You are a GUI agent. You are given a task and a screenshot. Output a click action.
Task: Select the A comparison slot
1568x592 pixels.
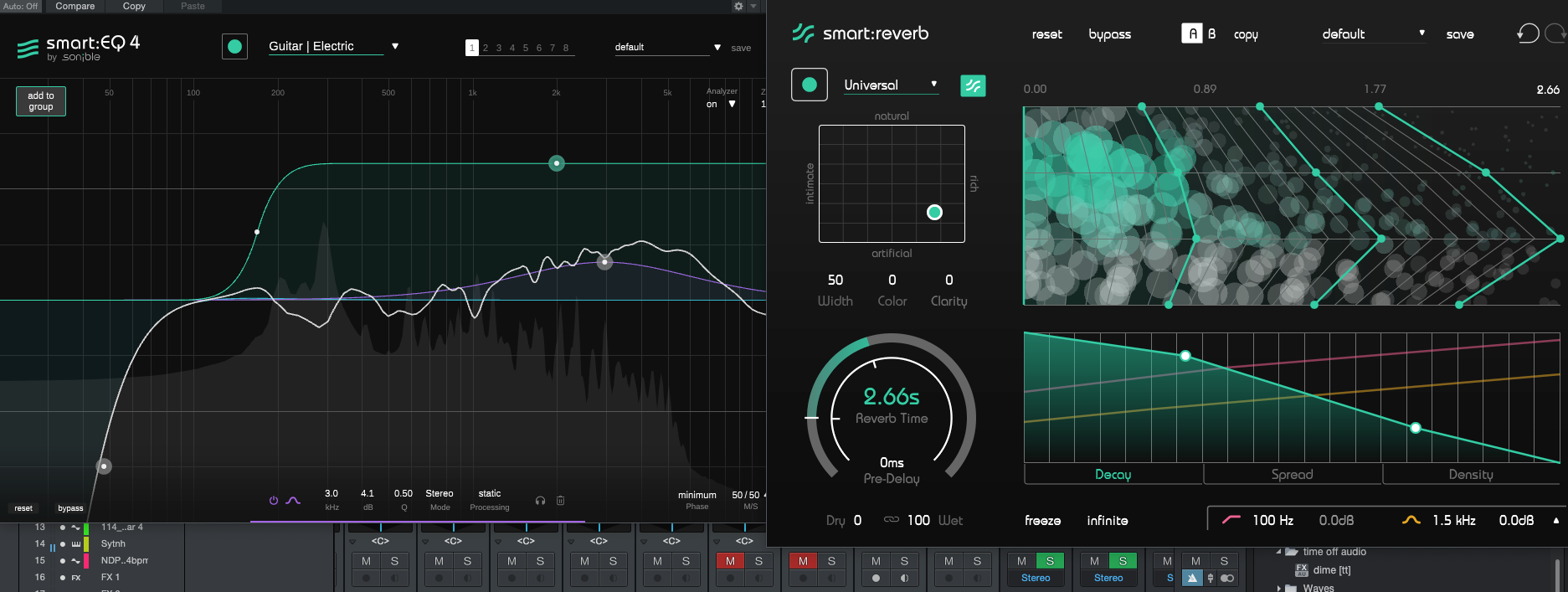coord(1192,33)
